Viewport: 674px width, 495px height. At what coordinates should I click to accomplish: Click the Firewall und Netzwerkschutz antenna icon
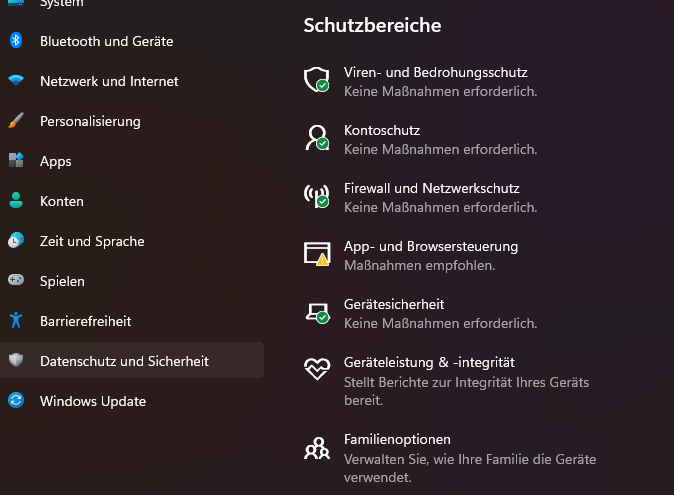316,195
